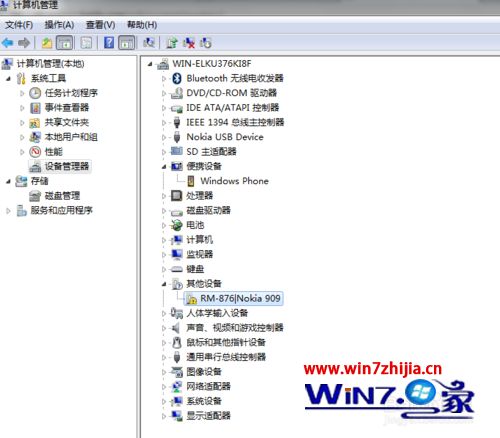
Task: Collapse the 便携设备 category
Action: coord(164,167)
